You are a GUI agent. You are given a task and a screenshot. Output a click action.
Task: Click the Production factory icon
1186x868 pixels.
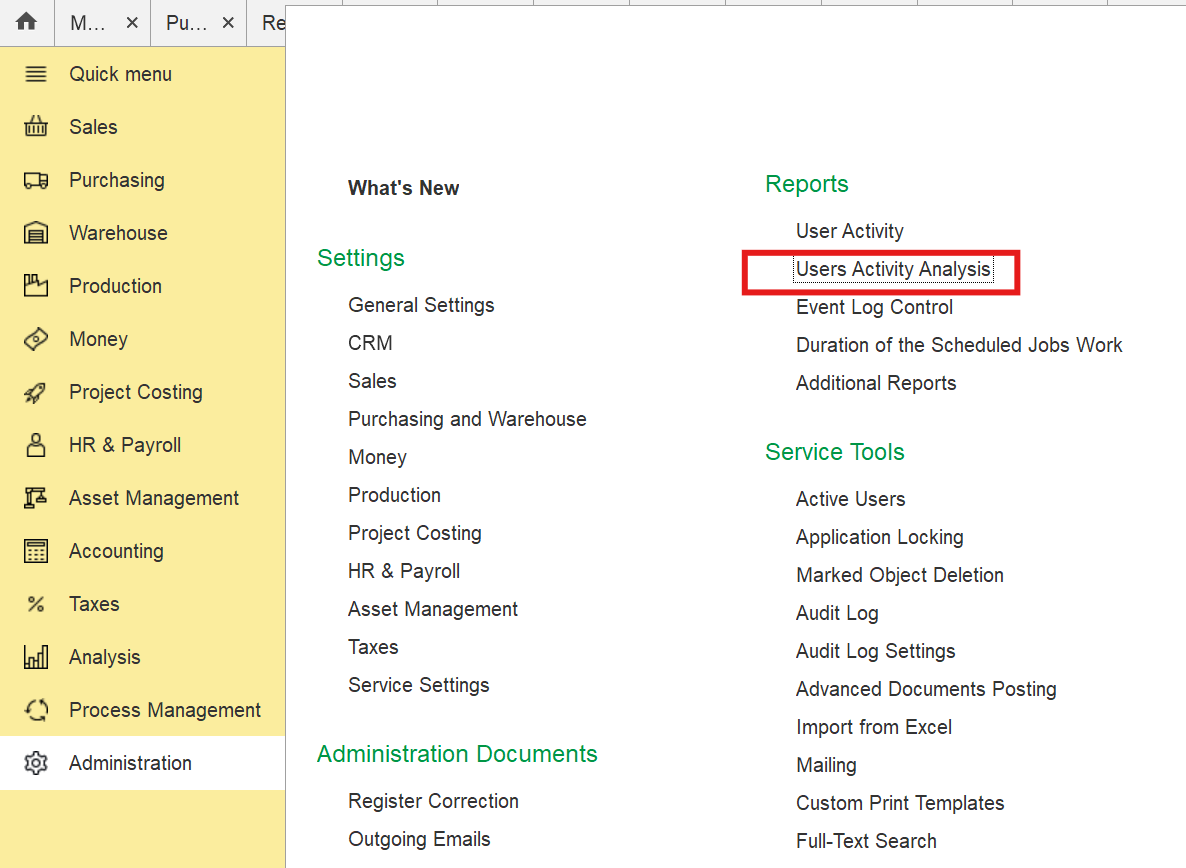(36, 286)
